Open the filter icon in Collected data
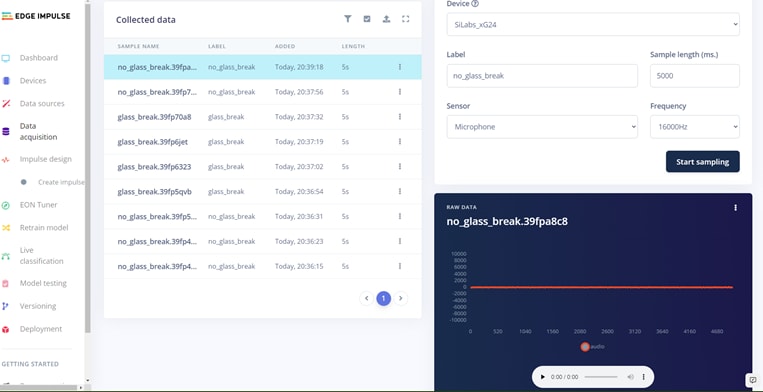This screenshot has height=392, width=763. [x=347, y=19]
